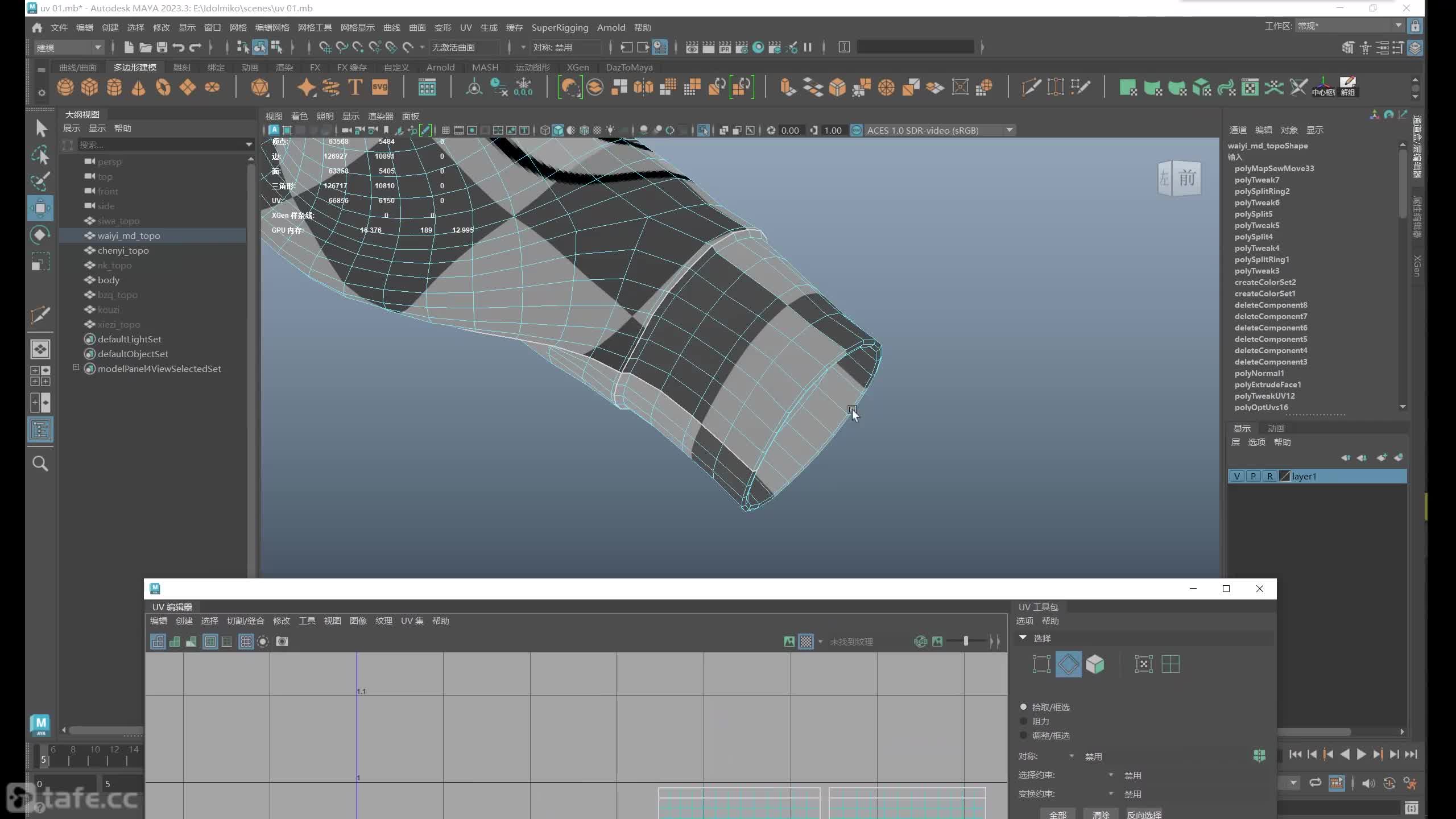Click the checker map icon in UV editor
1456x819 pixels.
(x=806, y=642)
